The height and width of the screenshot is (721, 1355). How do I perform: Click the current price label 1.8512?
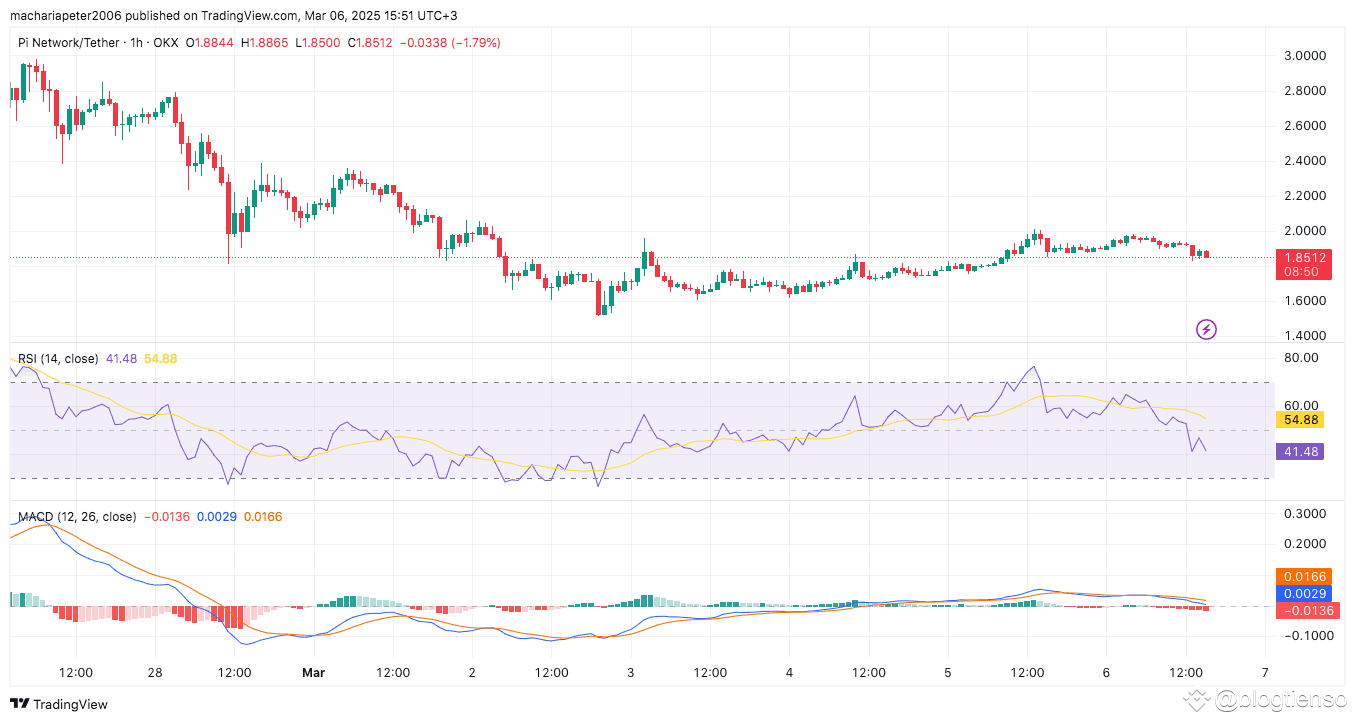1305,257
